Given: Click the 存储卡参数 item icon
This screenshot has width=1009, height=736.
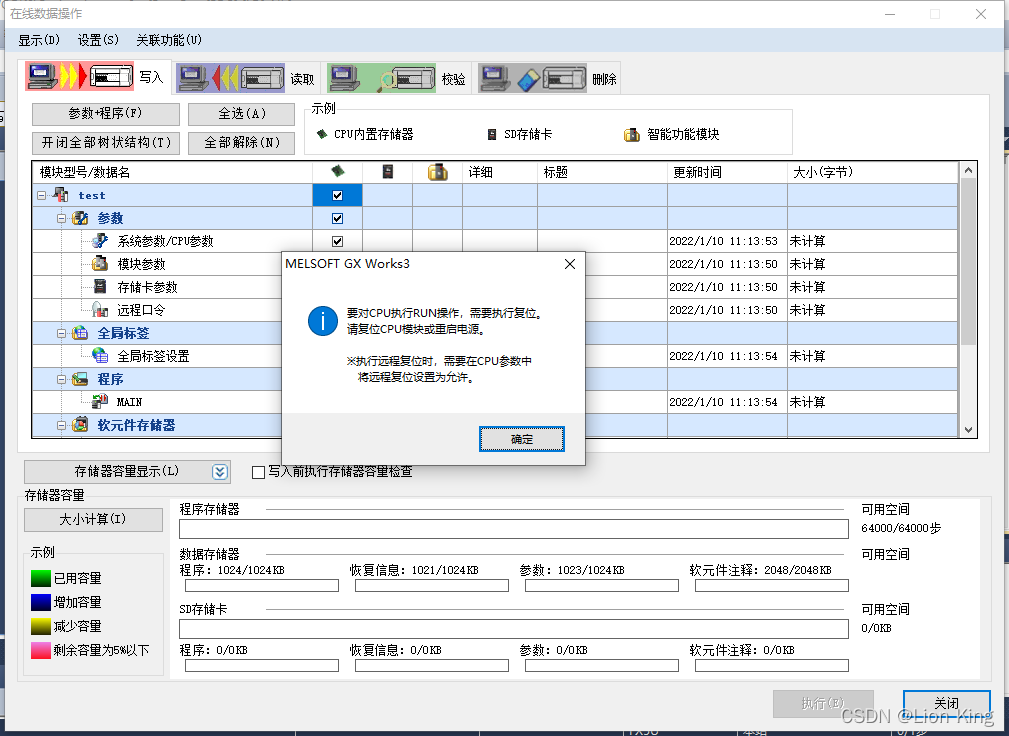Looking at the screenshot, I should click(x=100, y=286).
